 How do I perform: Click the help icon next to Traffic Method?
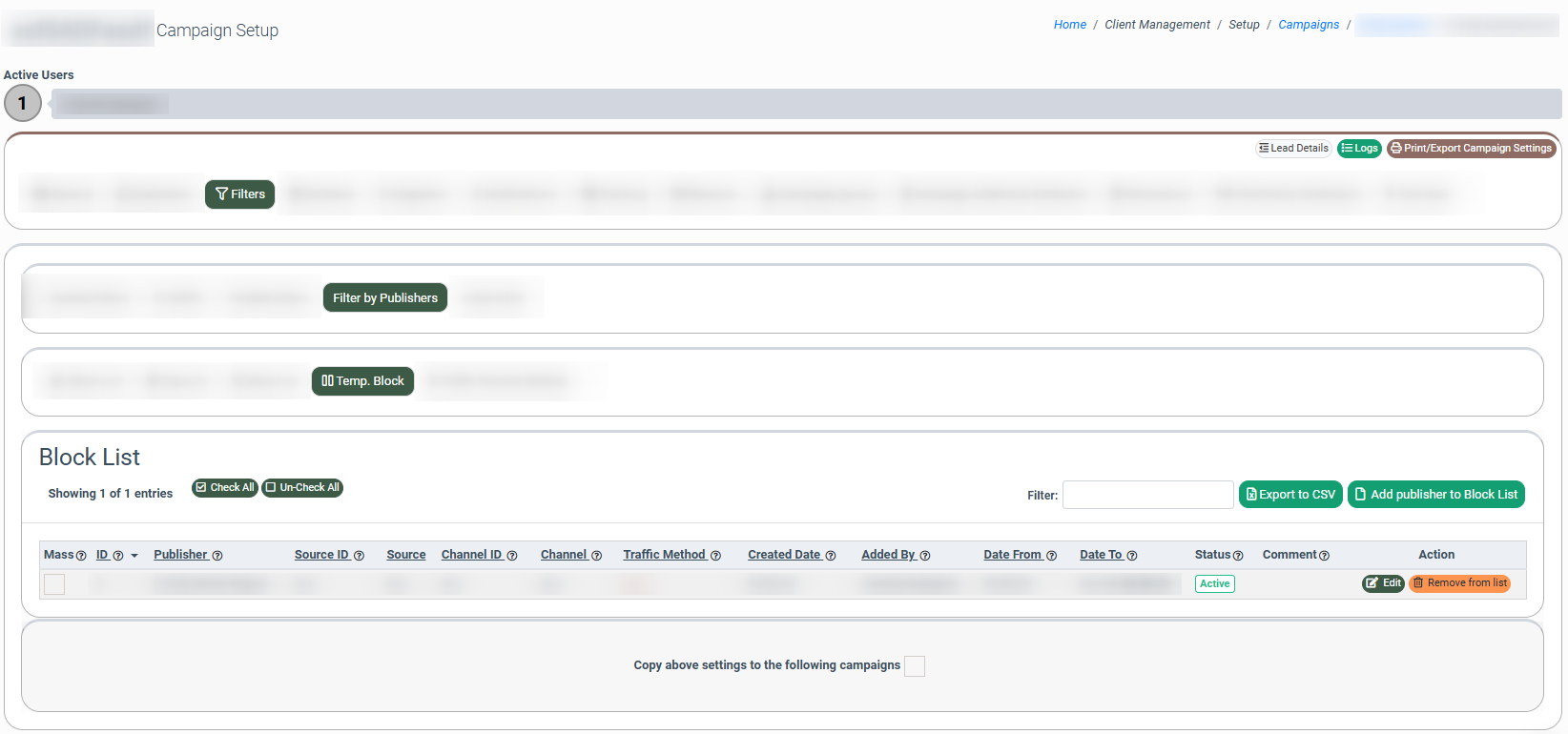click(x=715, y=556)
